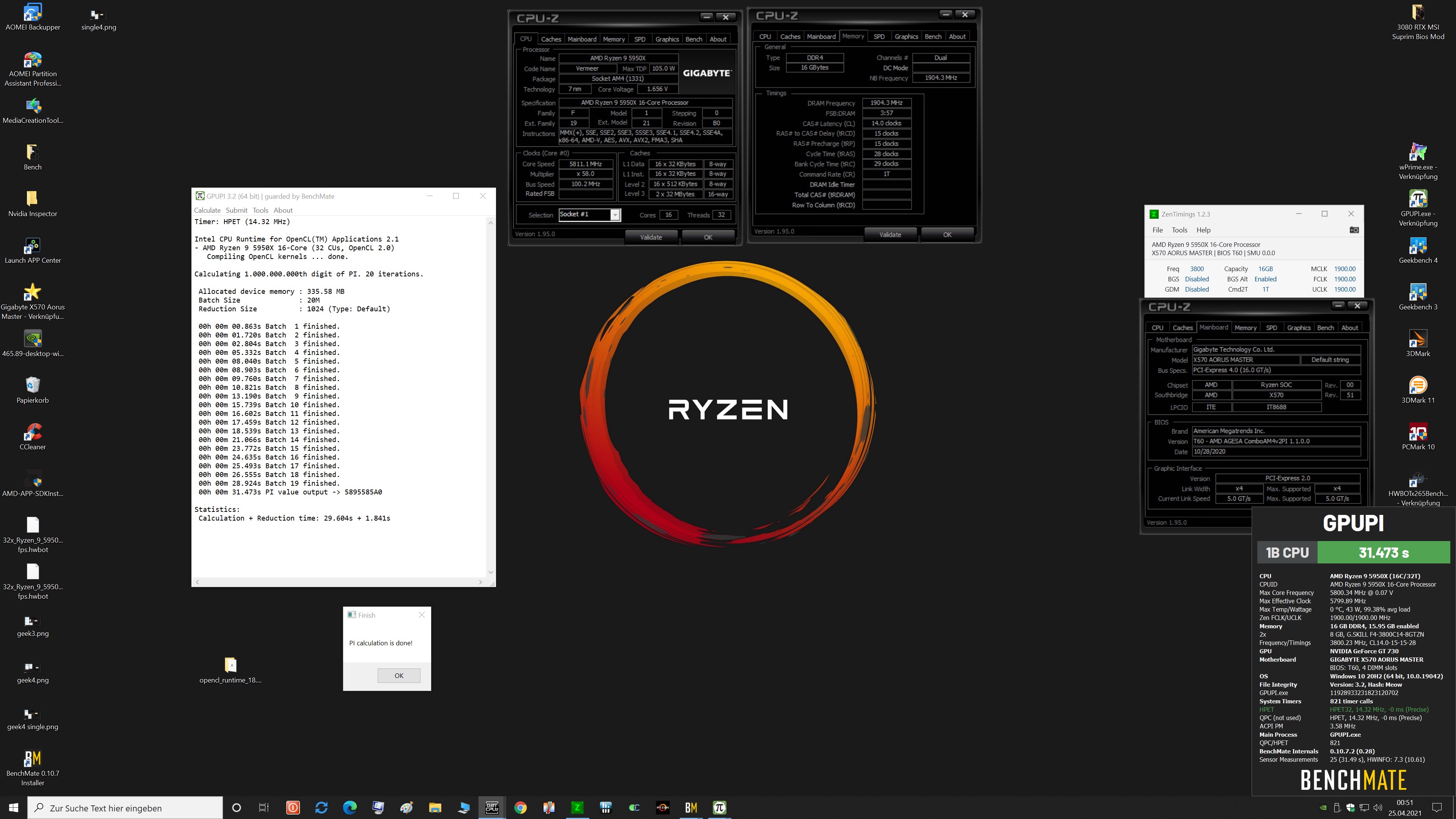This screenshot has height=819, width=1456.
Task: Switch to the Mainboard tab in CPU-Z CPU window
Action: click(x=582, y=39)
